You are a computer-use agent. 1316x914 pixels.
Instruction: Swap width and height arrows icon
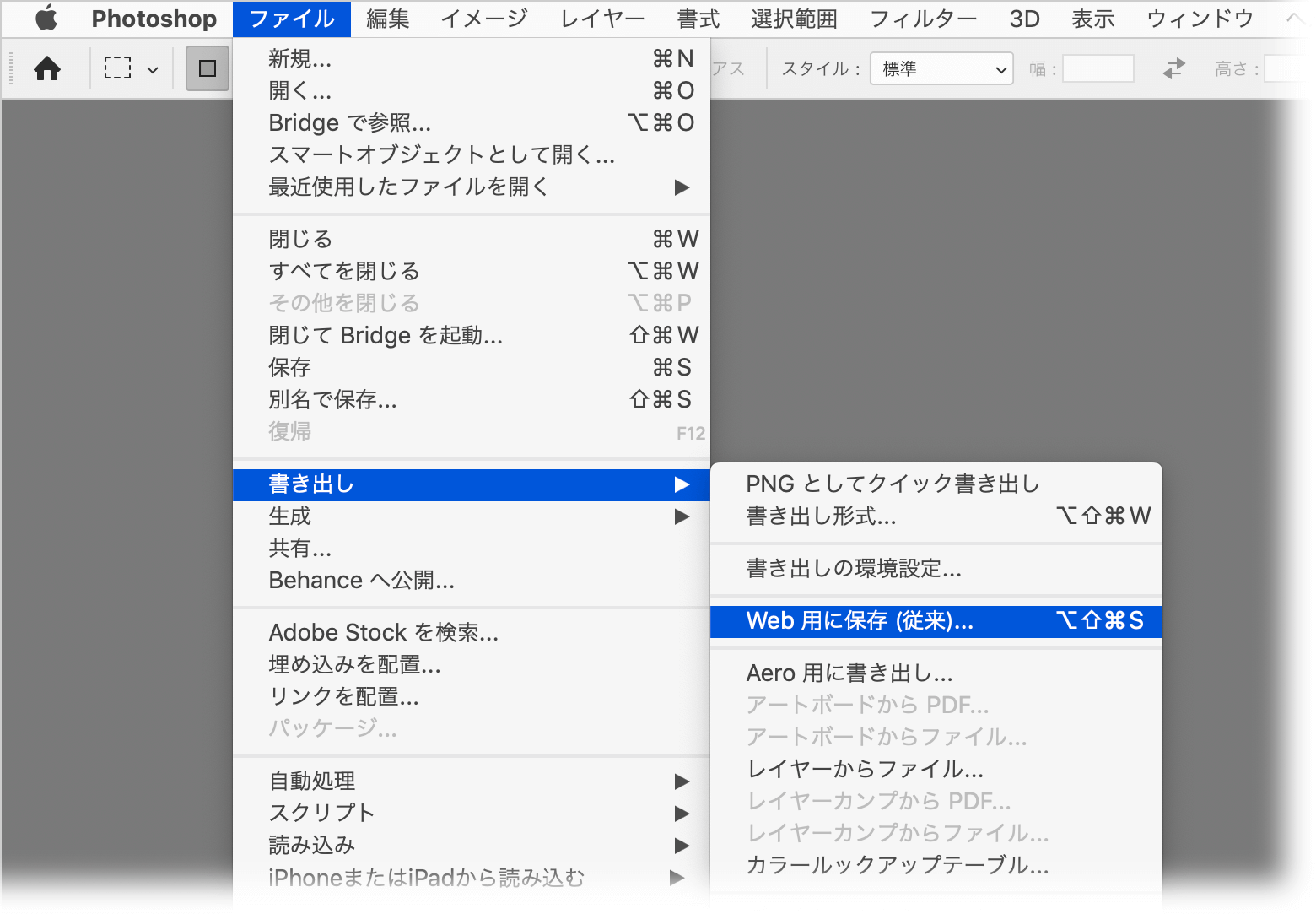coord(1174,68)
